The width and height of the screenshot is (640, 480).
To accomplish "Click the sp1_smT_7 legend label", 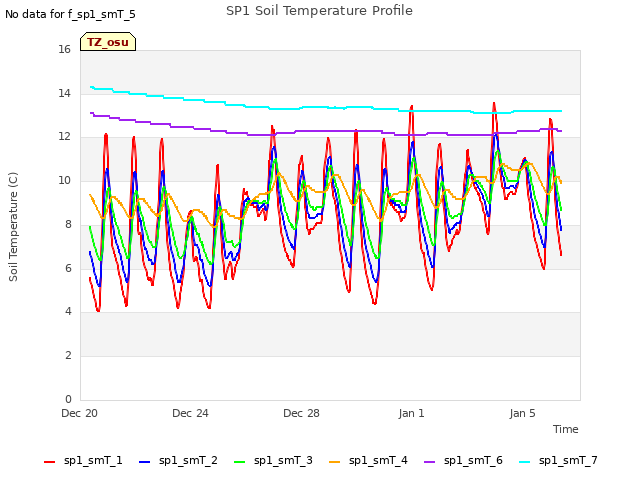I will [568, 460].
